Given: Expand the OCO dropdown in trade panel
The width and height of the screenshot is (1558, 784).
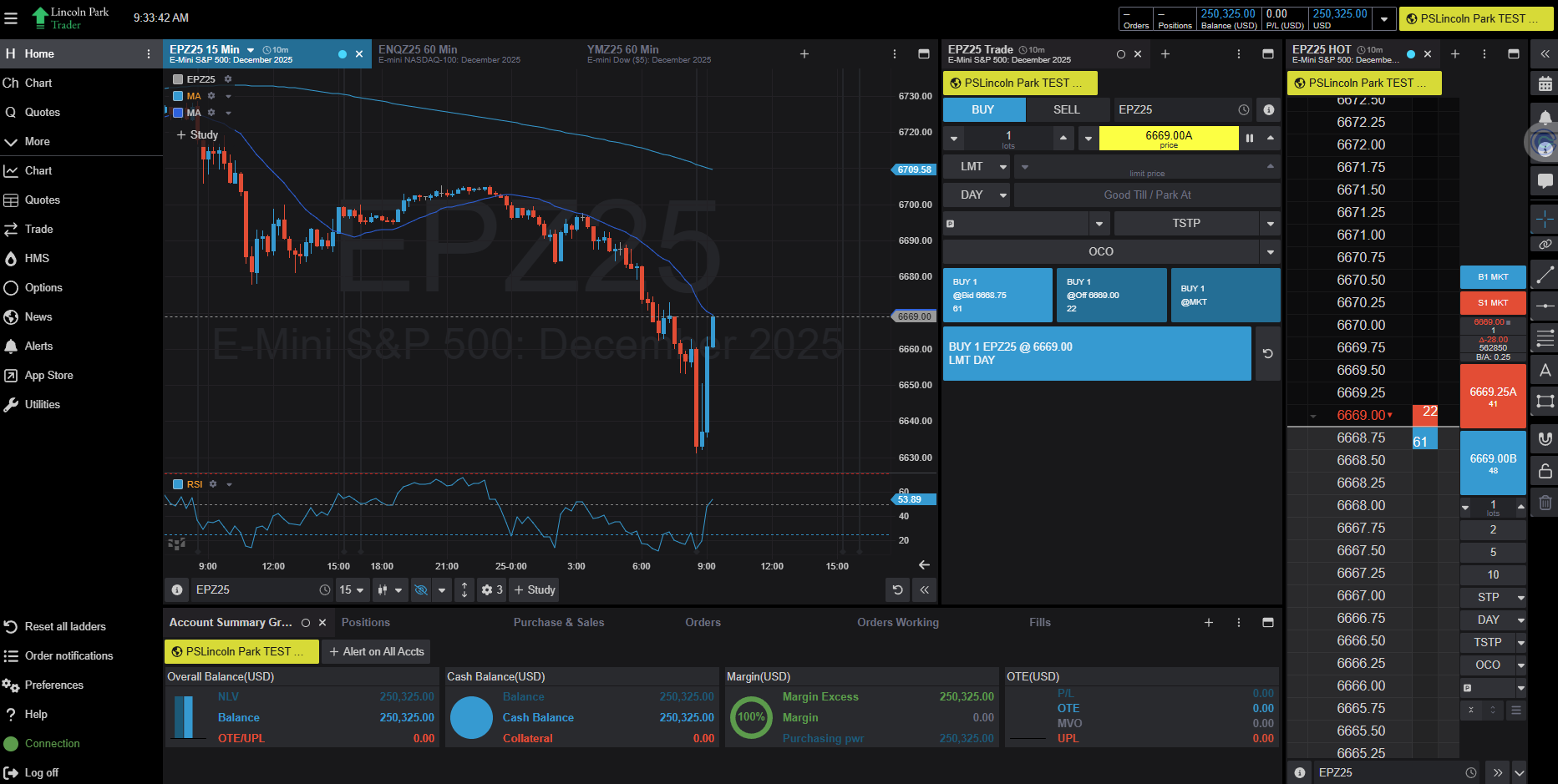Looking at the screenshot, I should tap(1270, 252).
